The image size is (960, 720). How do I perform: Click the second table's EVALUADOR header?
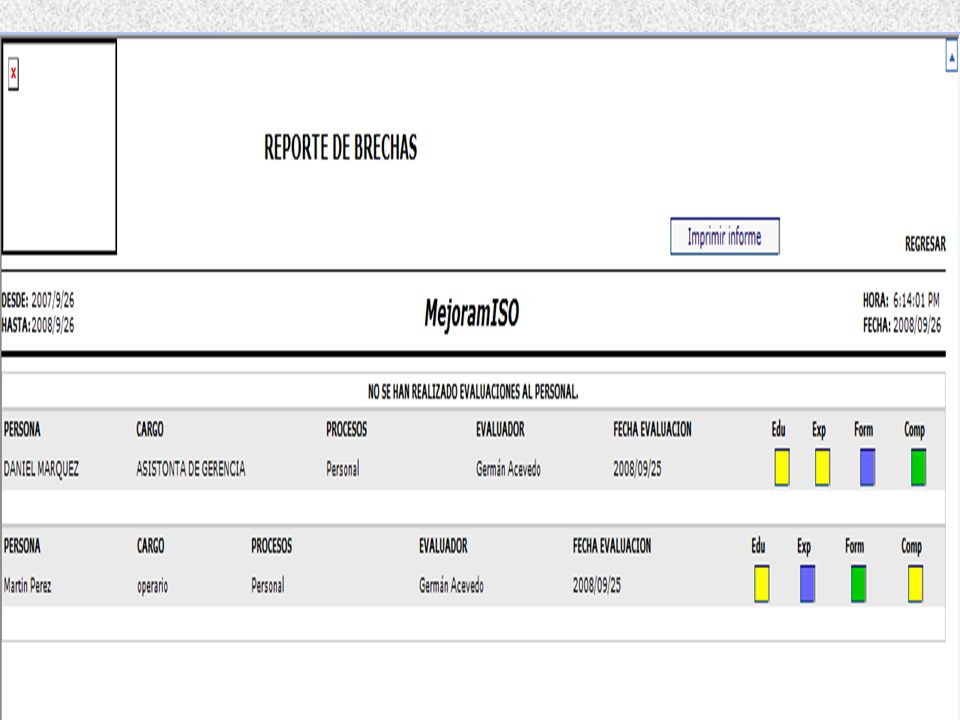(x=443, y=546)
